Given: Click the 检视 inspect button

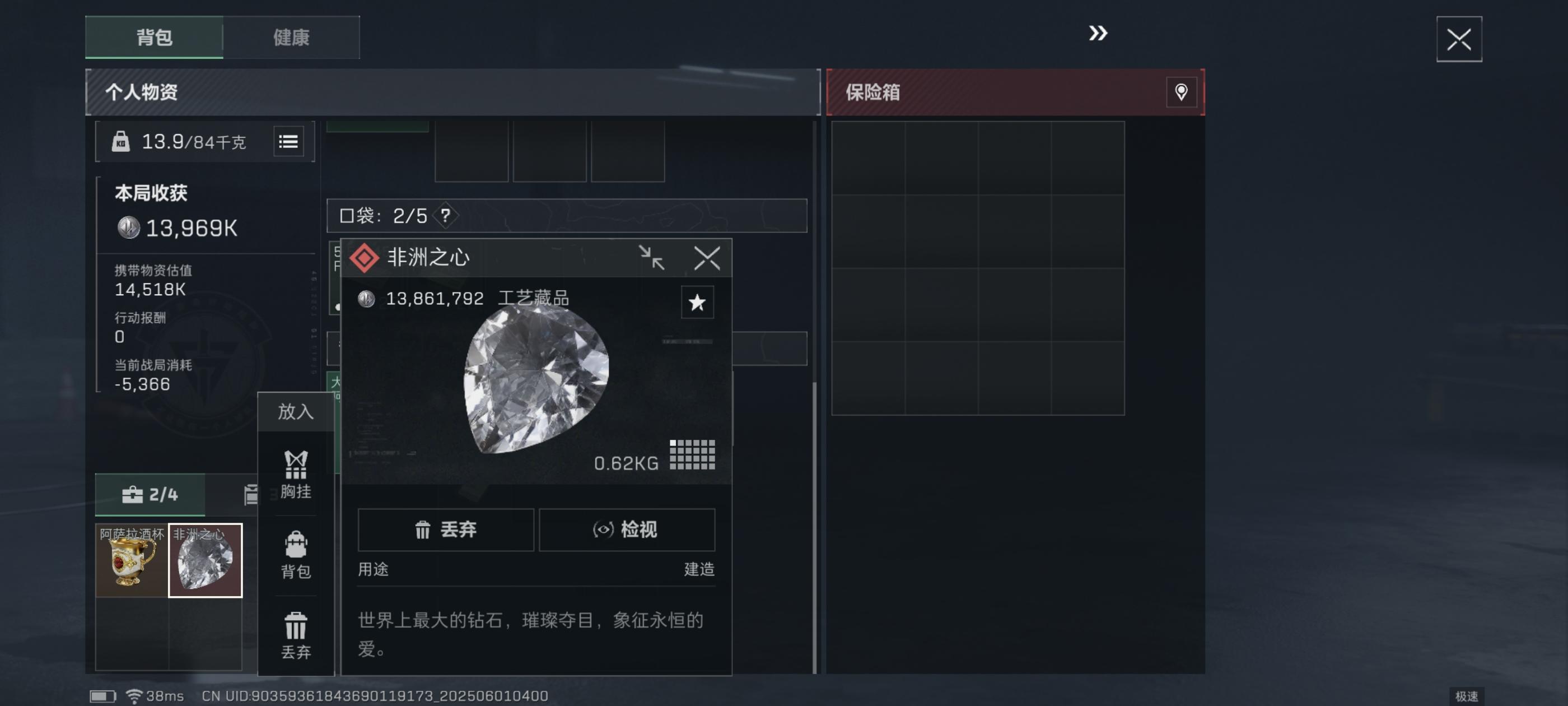Looking at the screenshot, I should (x=626, y=529).
